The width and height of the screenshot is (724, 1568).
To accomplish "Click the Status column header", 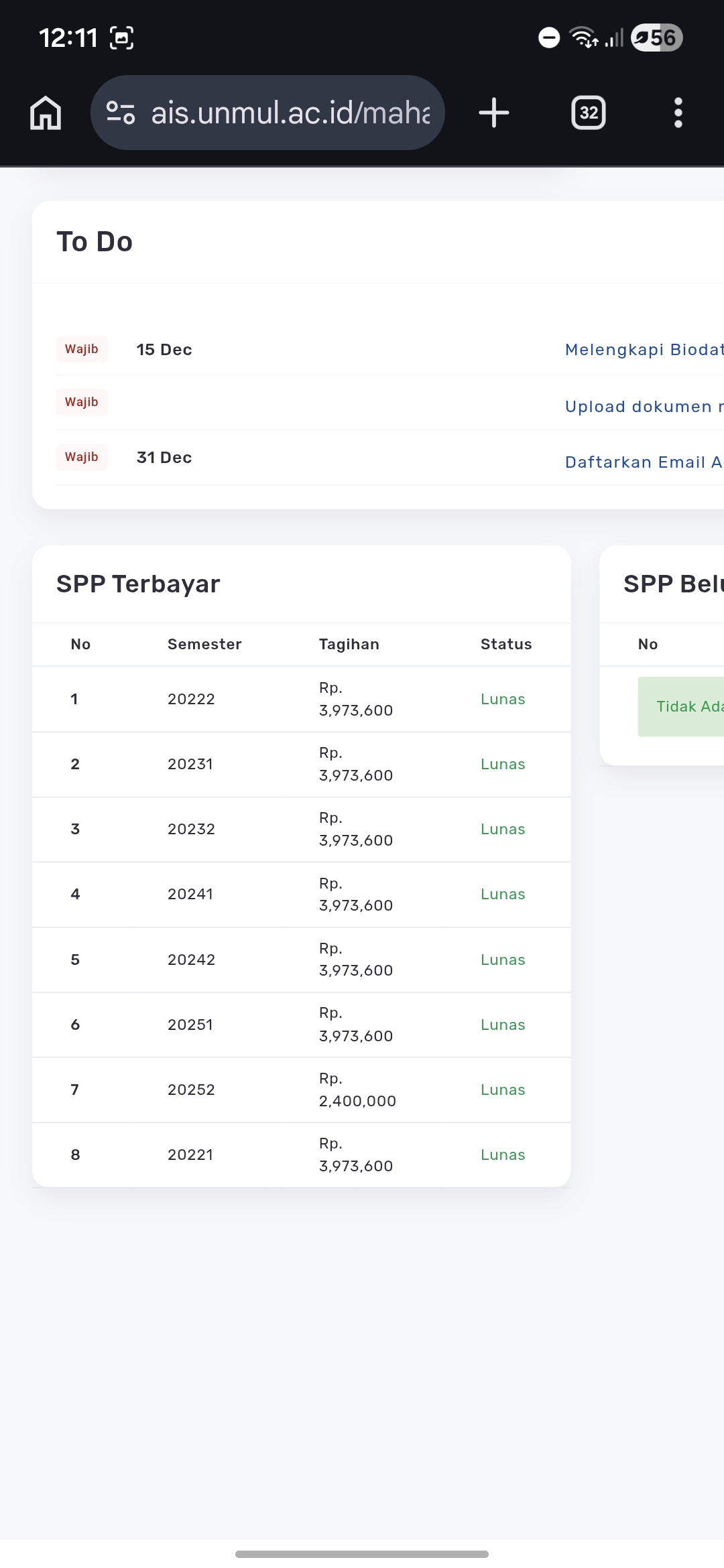I will (x=506, y=644).
